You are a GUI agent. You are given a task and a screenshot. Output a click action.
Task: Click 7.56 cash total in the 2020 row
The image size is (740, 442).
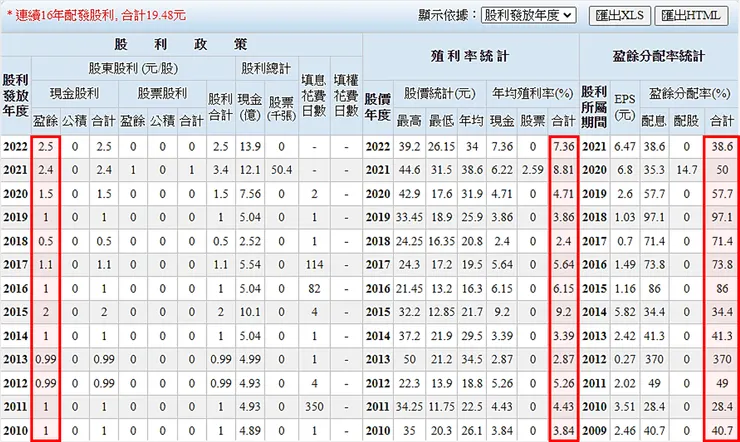[250, 193]
